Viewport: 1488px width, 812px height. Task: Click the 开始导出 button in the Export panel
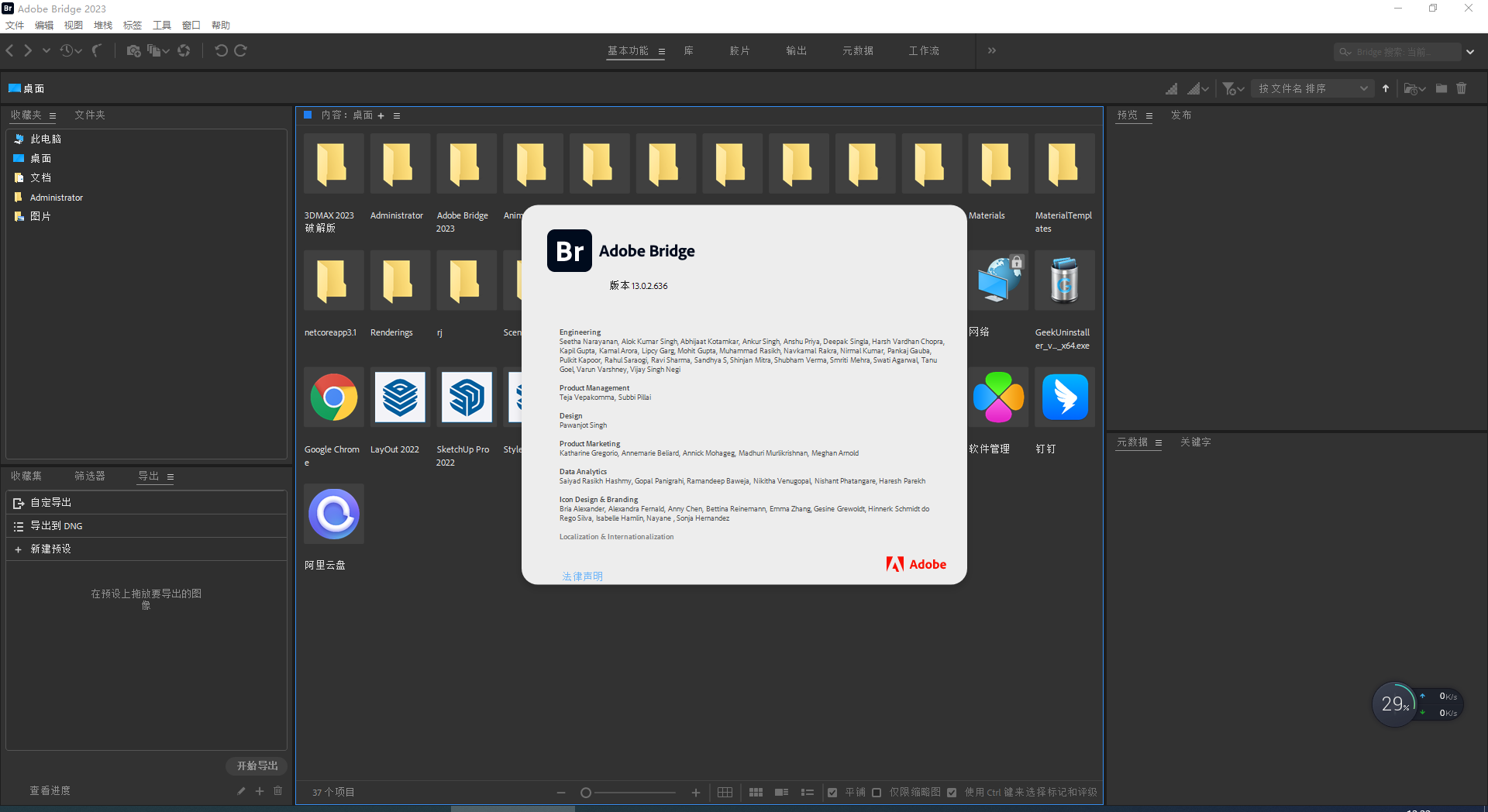pyautogui.click(x=257, y=766)
